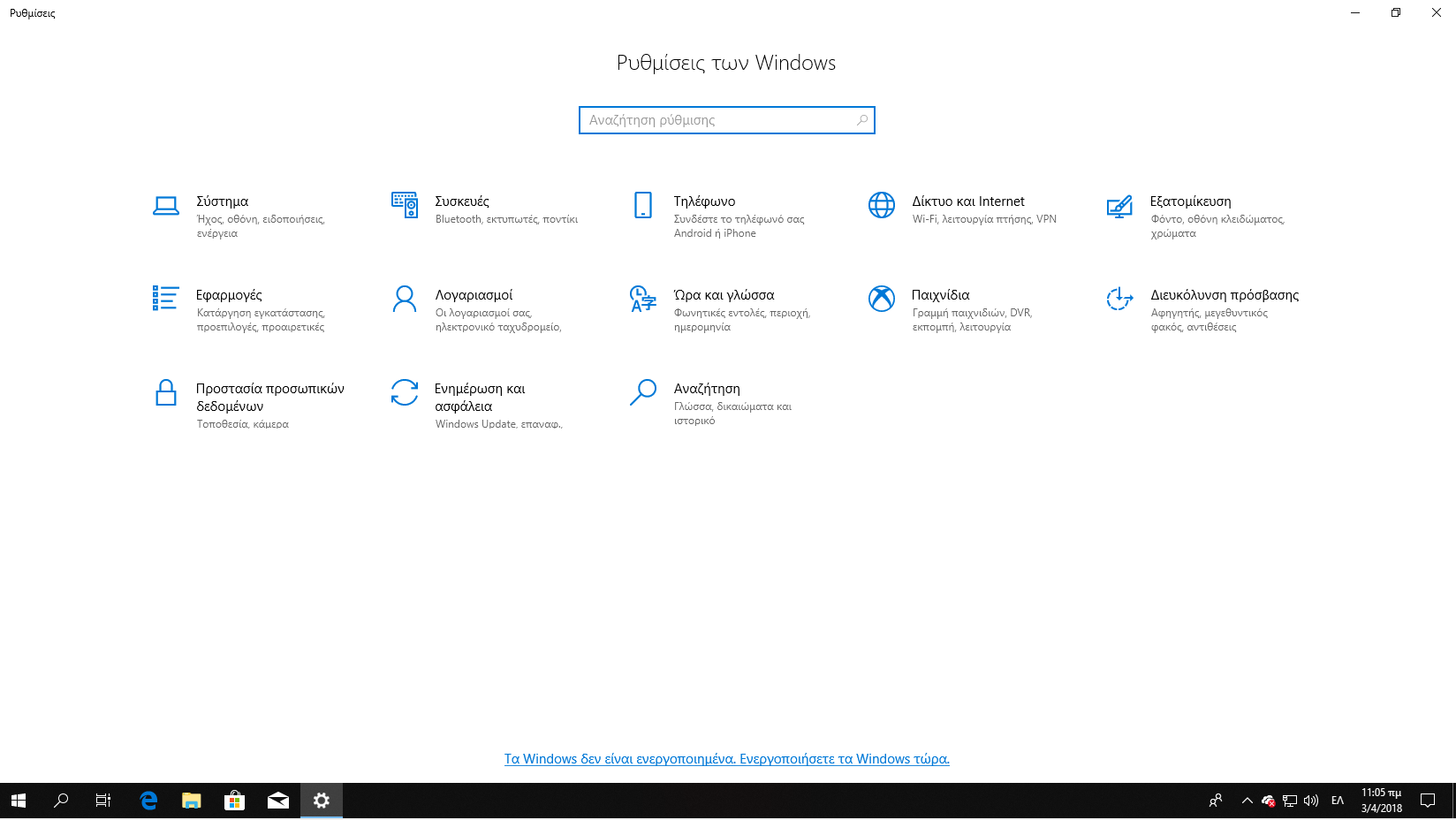Open the Λογαριασμοί person icon
Viewport: 1456px width, 820px height.
click(x=405, y=299)
